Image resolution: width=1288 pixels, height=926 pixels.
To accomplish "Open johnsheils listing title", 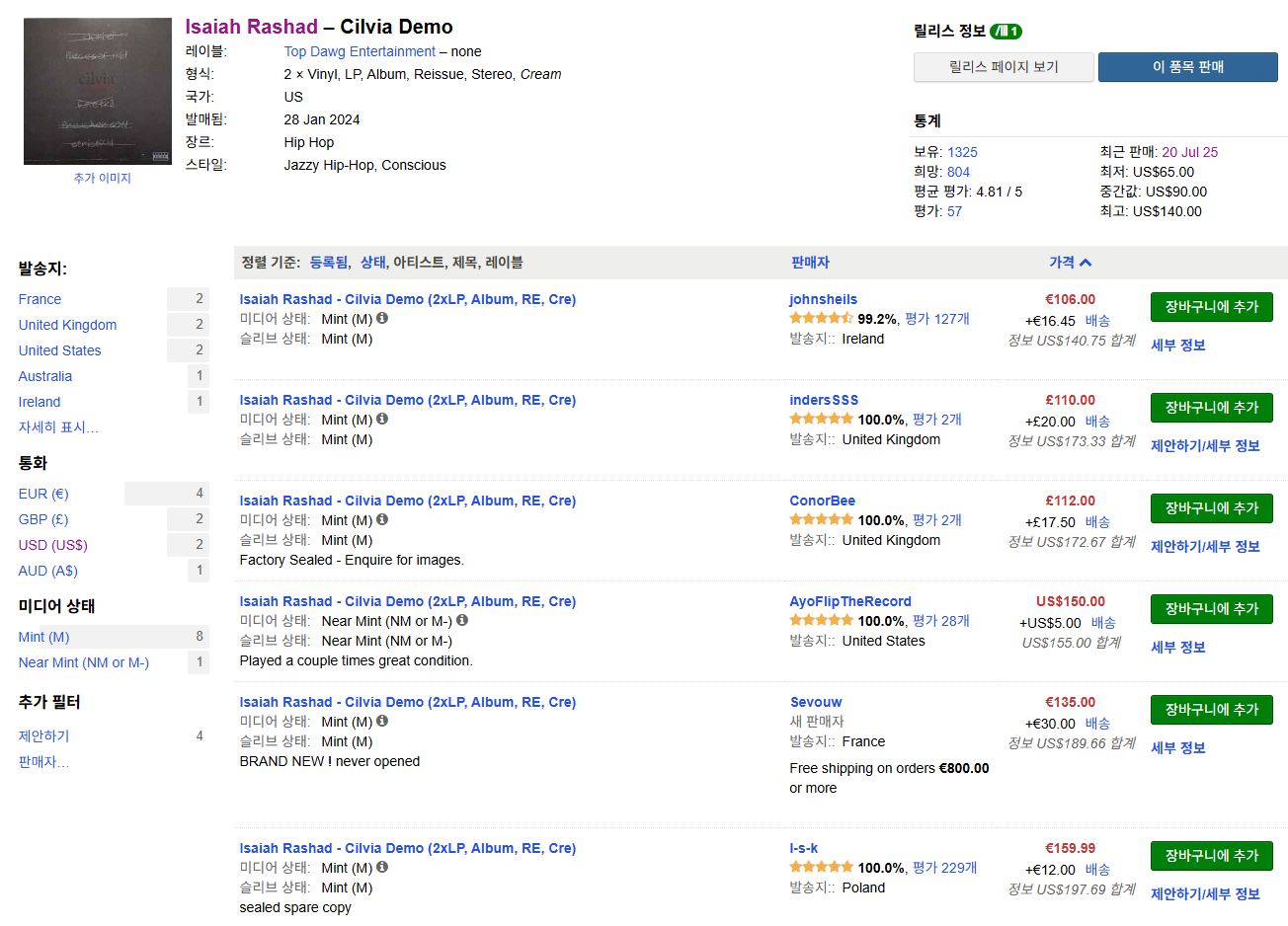I will pos(407,299).
